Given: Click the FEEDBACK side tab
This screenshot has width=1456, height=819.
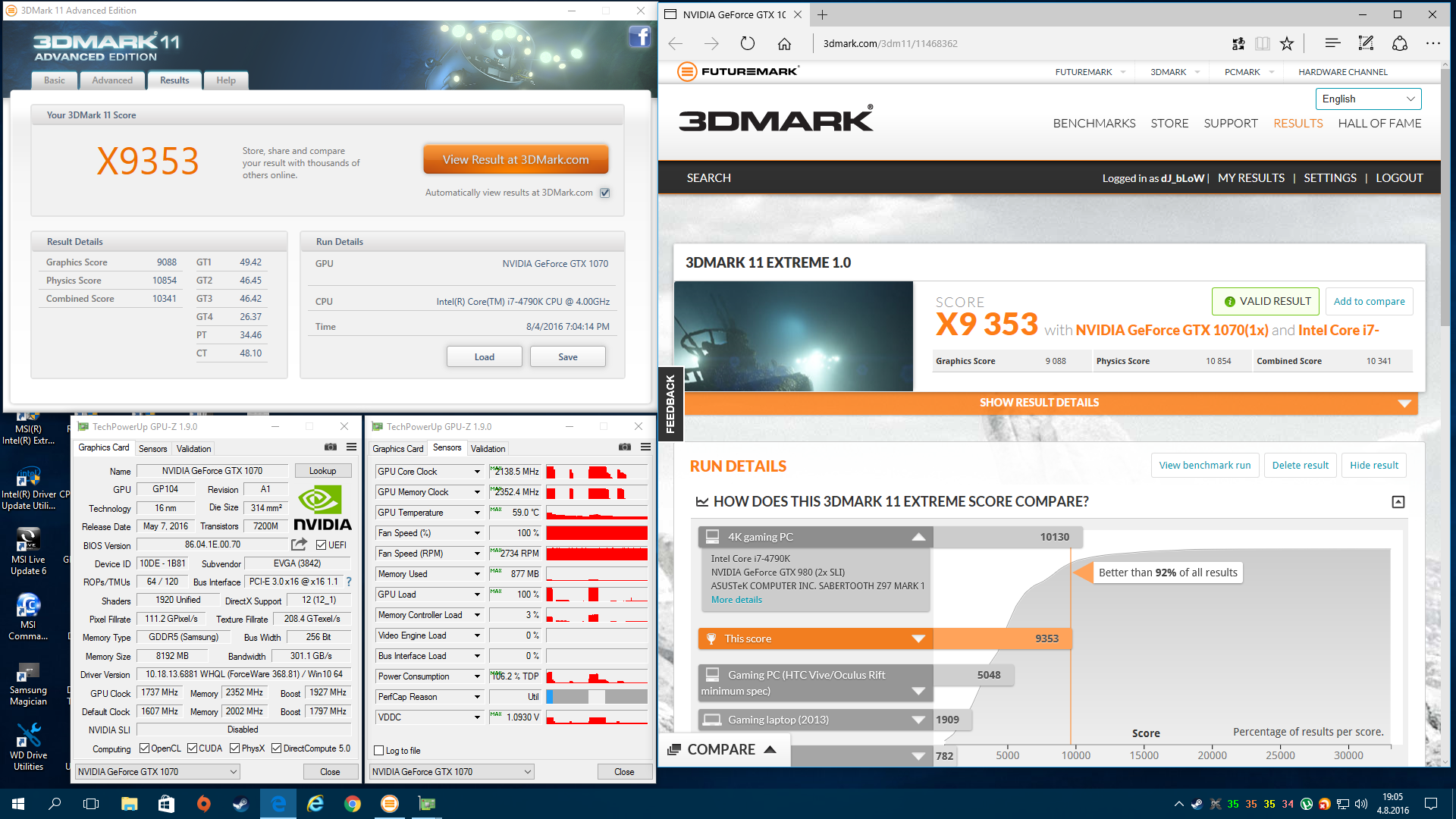Looking at the screenshot, I should coord(670,404).
